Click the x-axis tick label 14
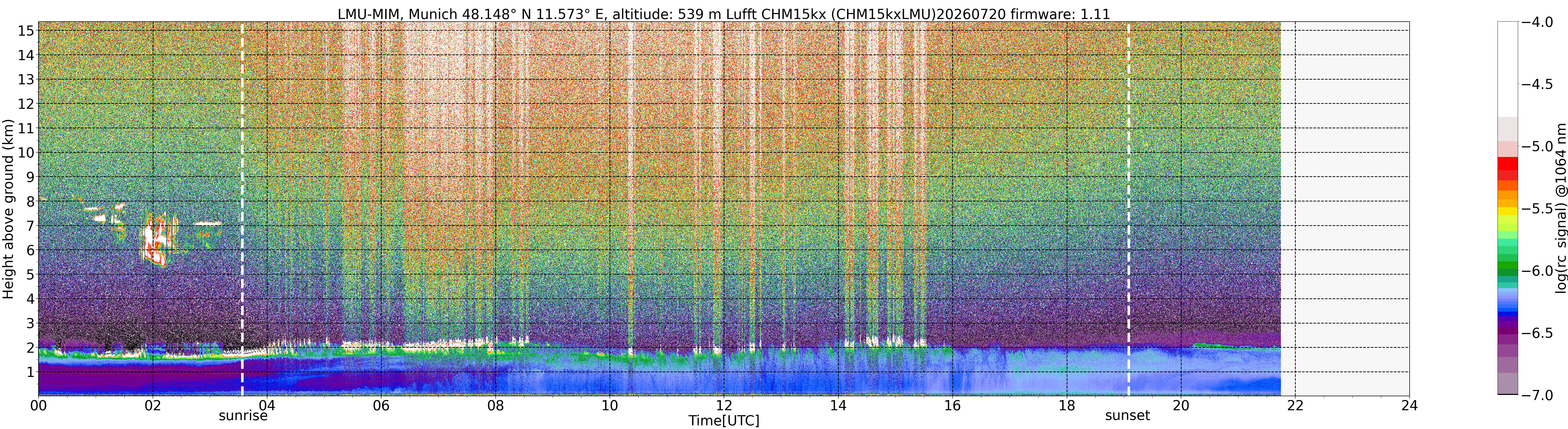 pyautogui.click(x=838, y=406)
